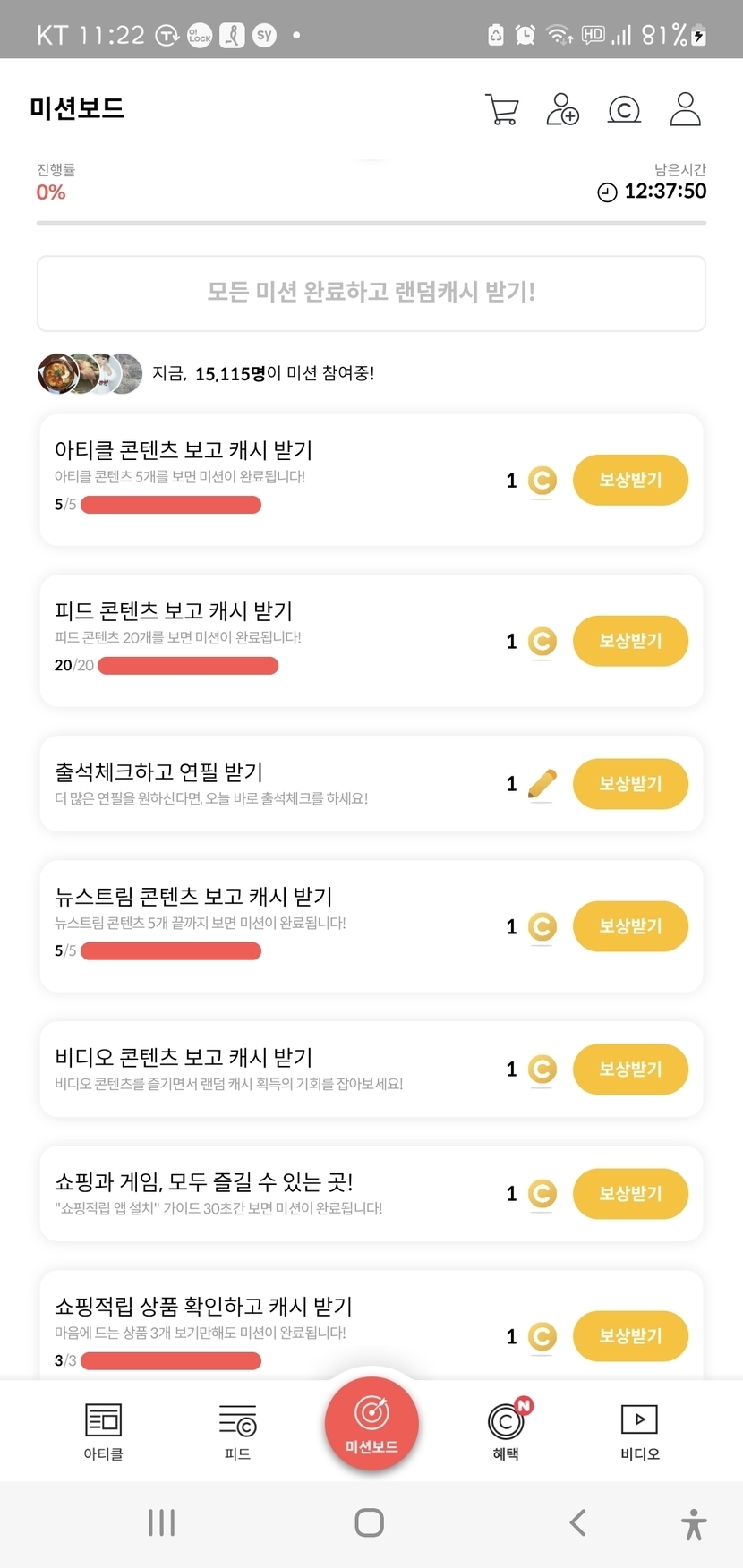Select the red 미션보드 center tab
Viewport: 743px width, 1568px height.
(x=371, y=1422)
